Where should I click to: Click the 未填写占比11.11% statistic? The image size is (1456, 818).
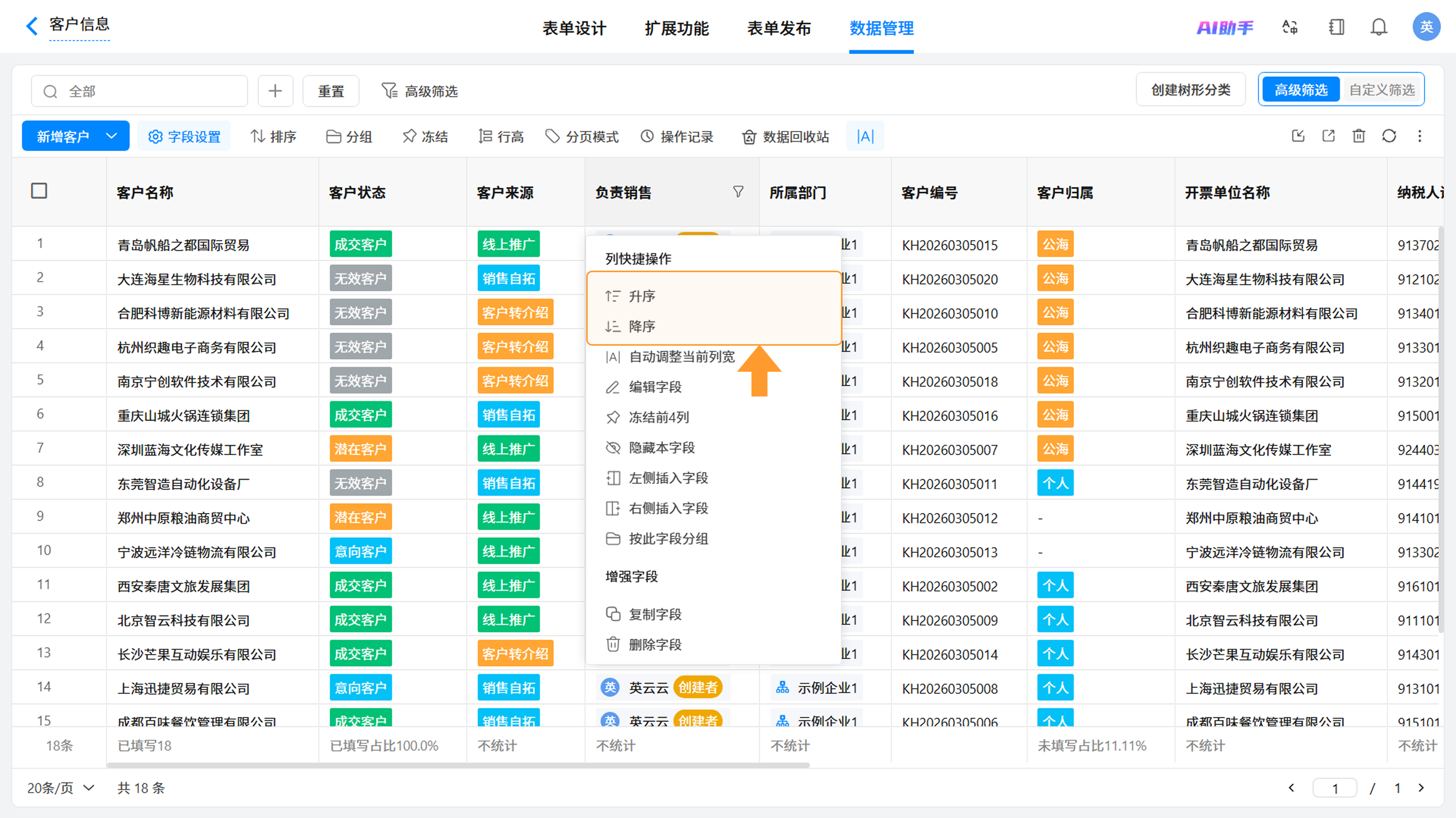tap(1092, 746)
